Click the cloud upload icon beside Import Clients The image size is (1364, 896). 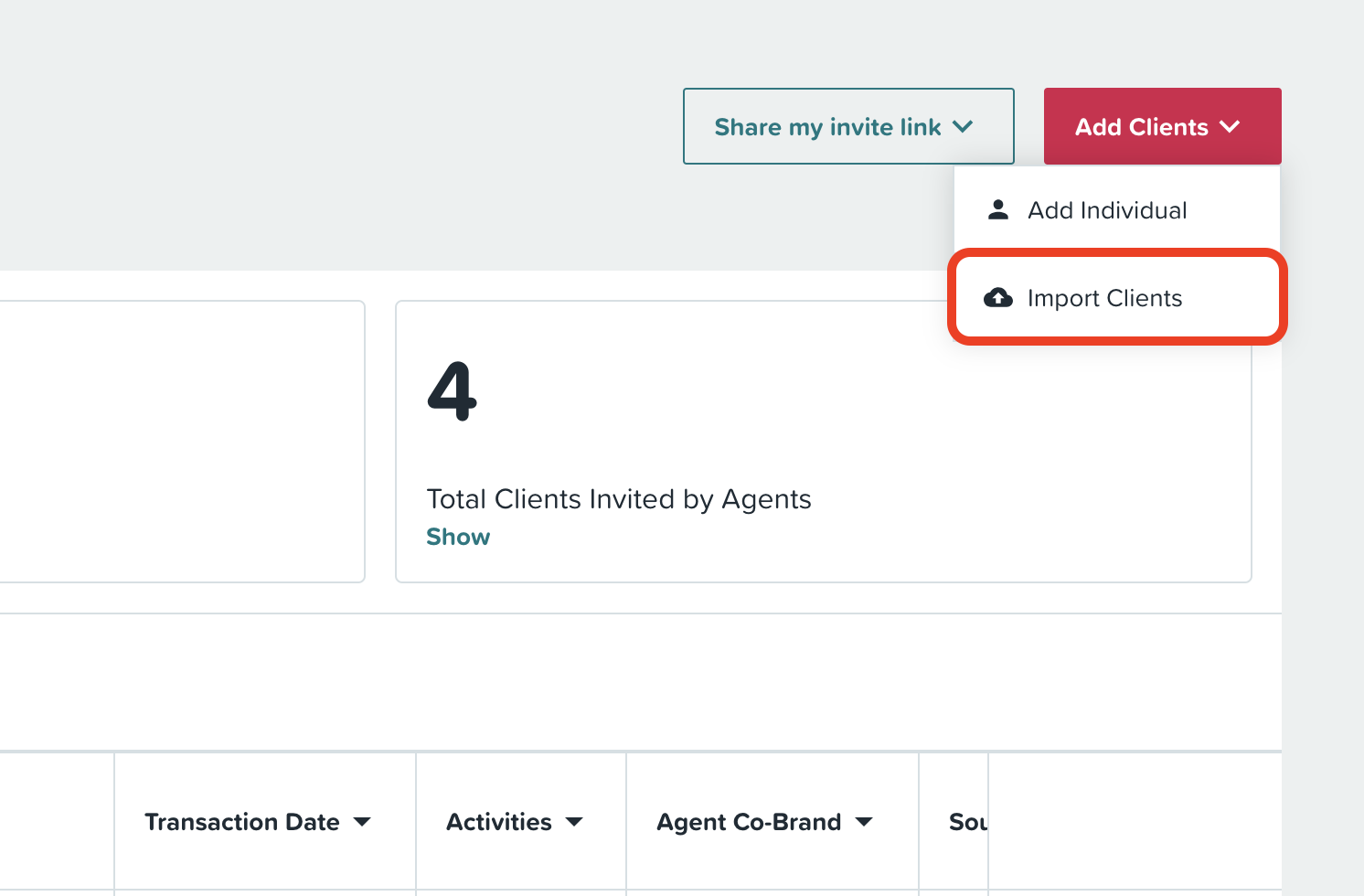997,298
